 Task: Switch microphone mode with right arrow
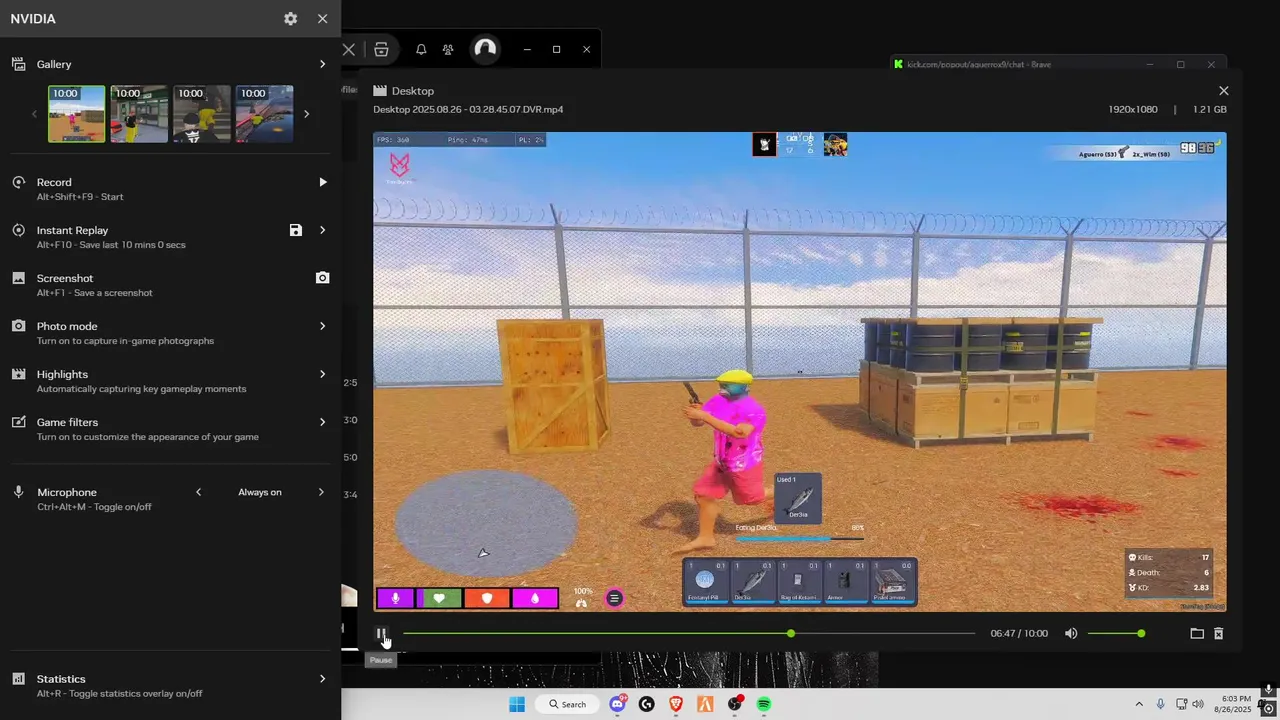tap(321, 492)
